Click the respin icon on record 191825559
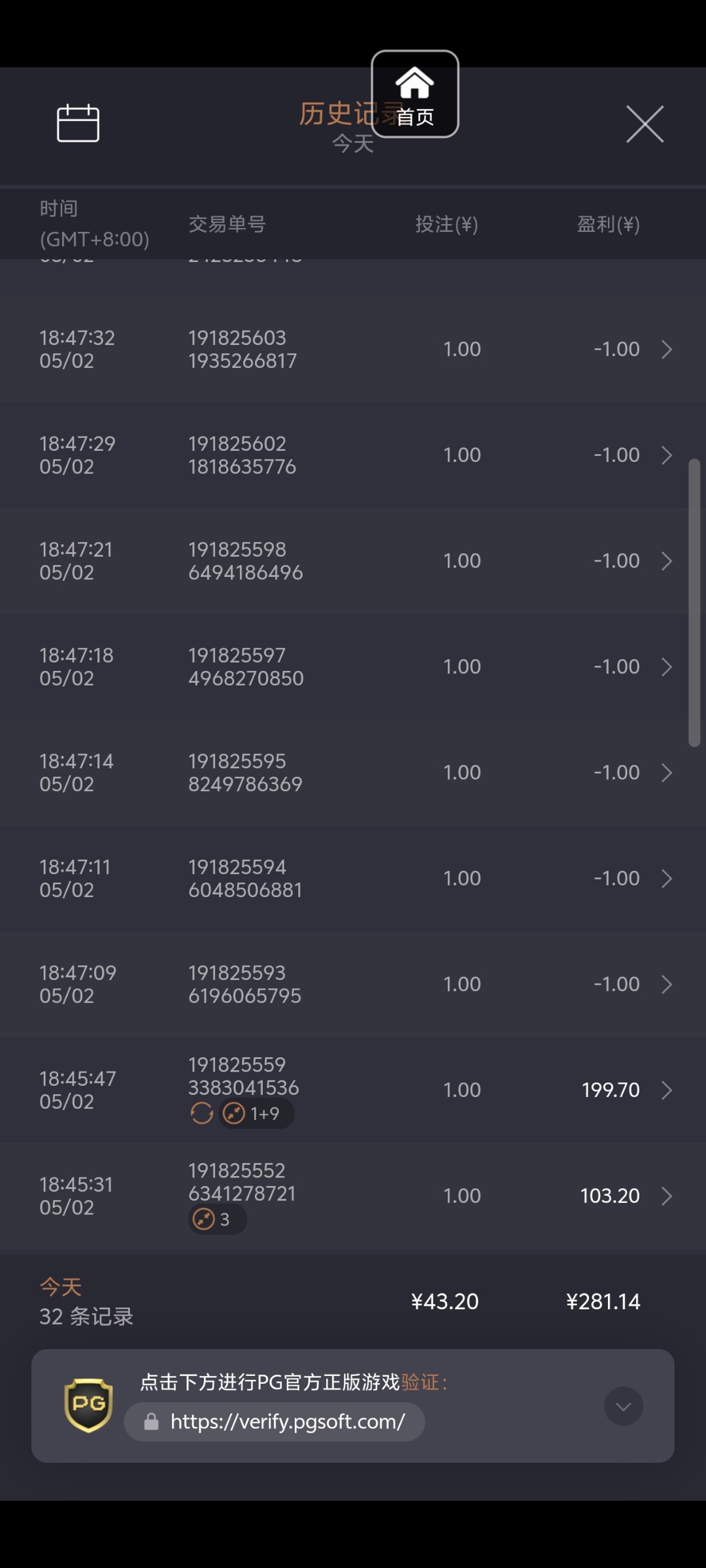Viewport: 706px width, 1568px height. coord(201,1113)
